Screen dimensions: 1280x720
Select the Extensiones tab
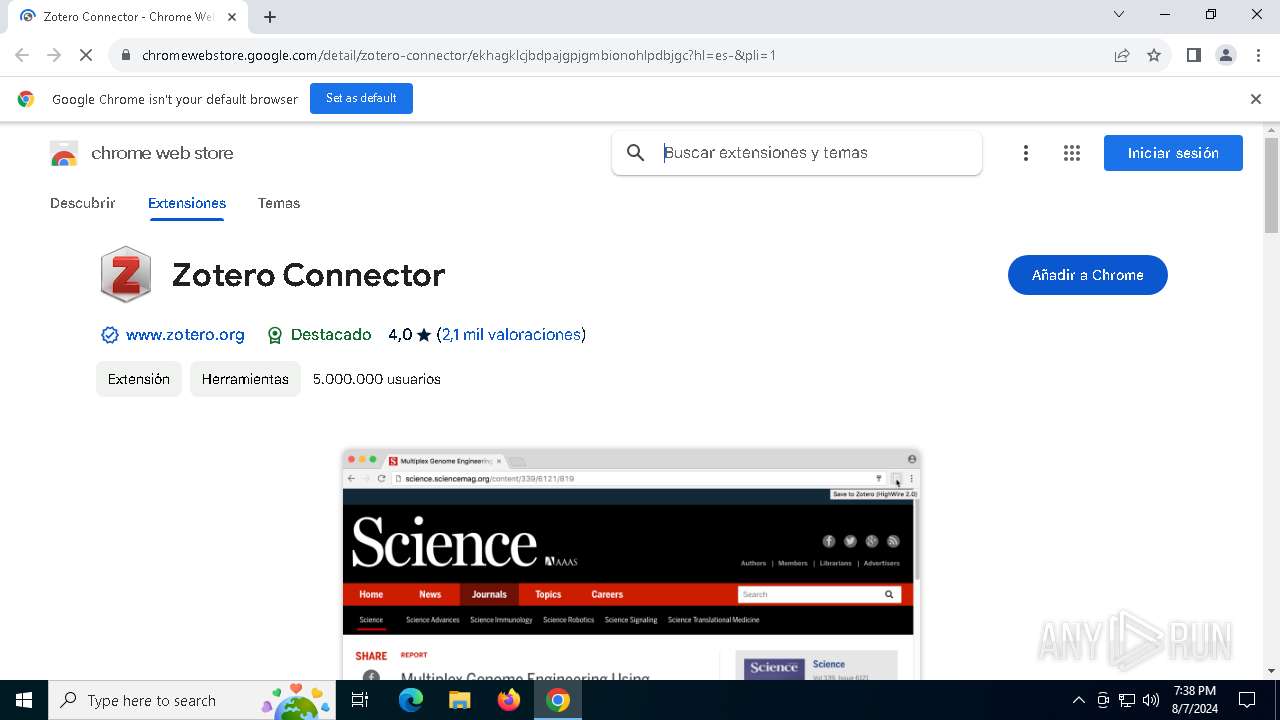click(187, 203)
